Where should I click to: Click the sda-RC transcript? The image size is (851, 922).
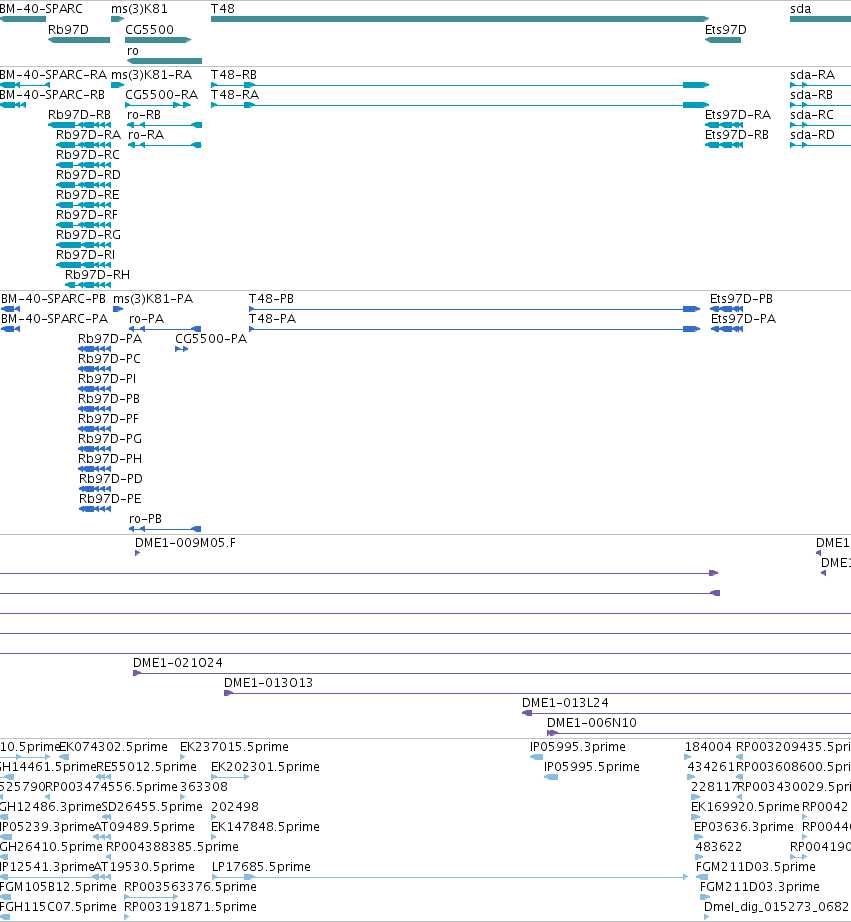812,115
